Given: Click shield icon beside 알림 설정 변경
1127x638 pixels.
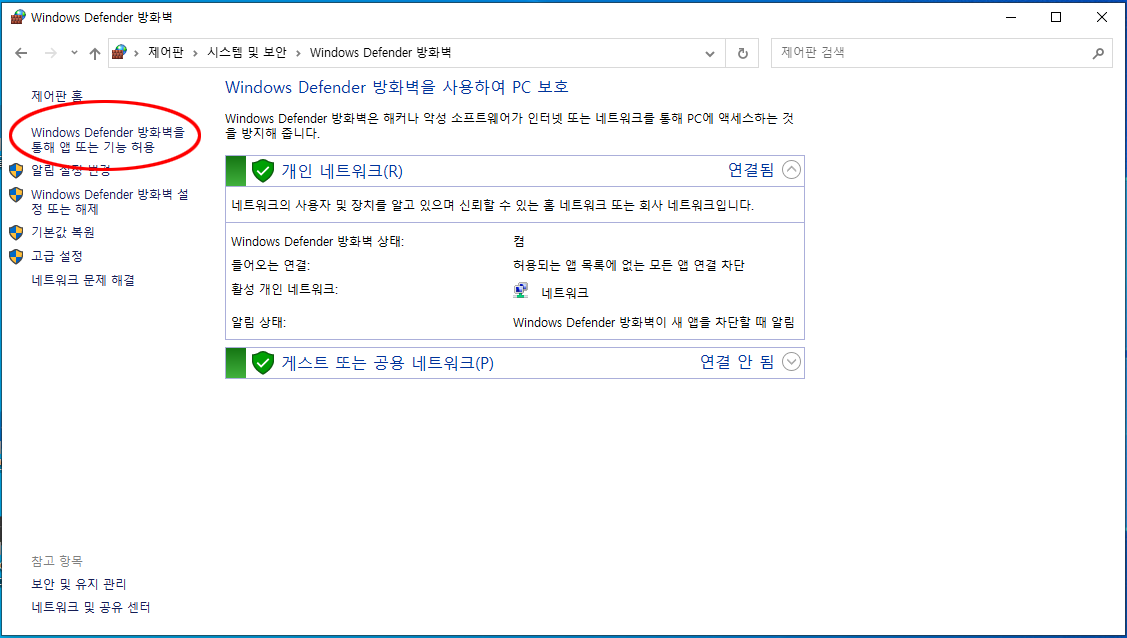Looking at the screenshot, I should click(x=16, y=170).
